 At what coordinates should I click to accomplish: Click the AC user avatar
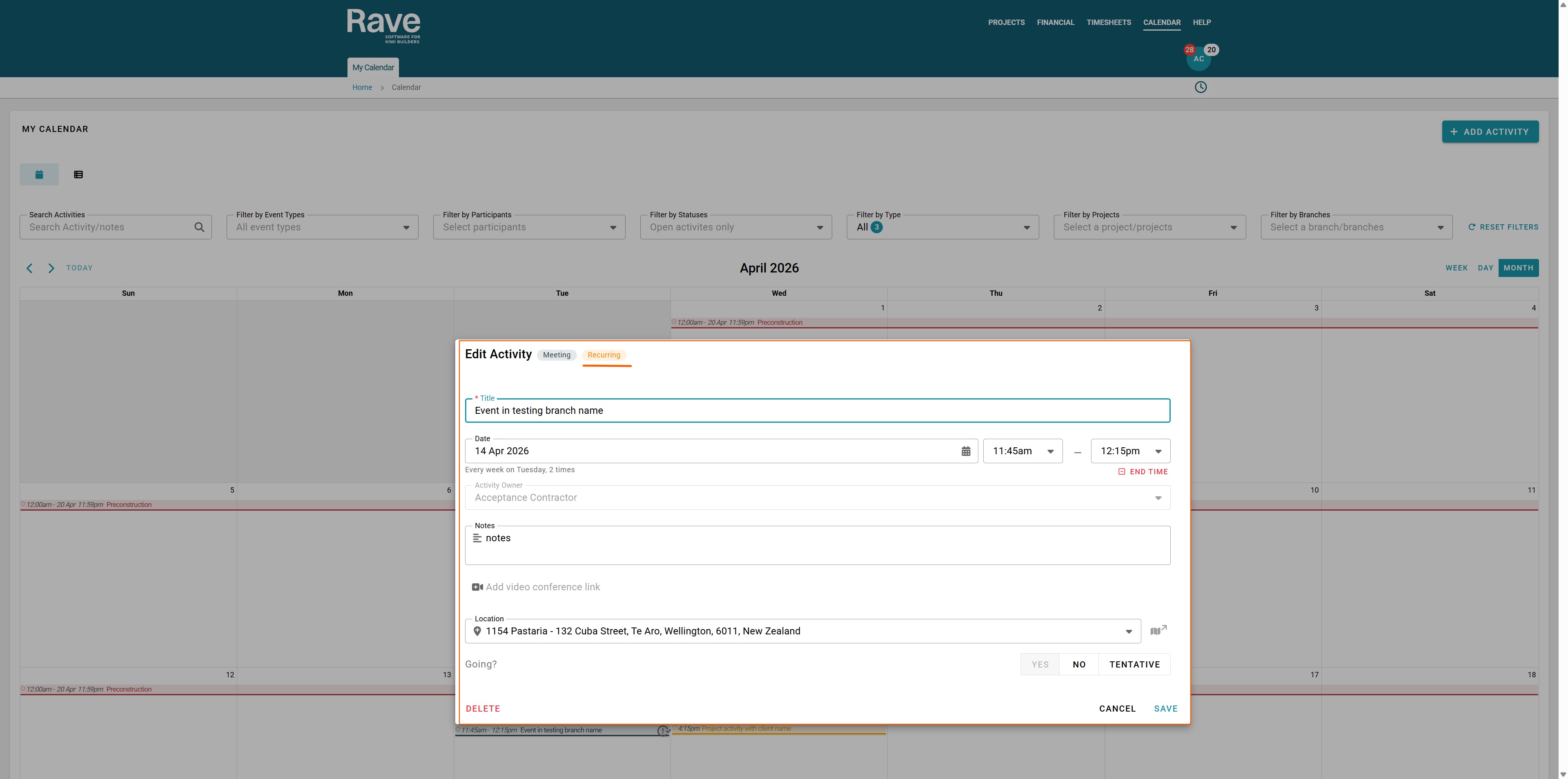click(1198, 59)
